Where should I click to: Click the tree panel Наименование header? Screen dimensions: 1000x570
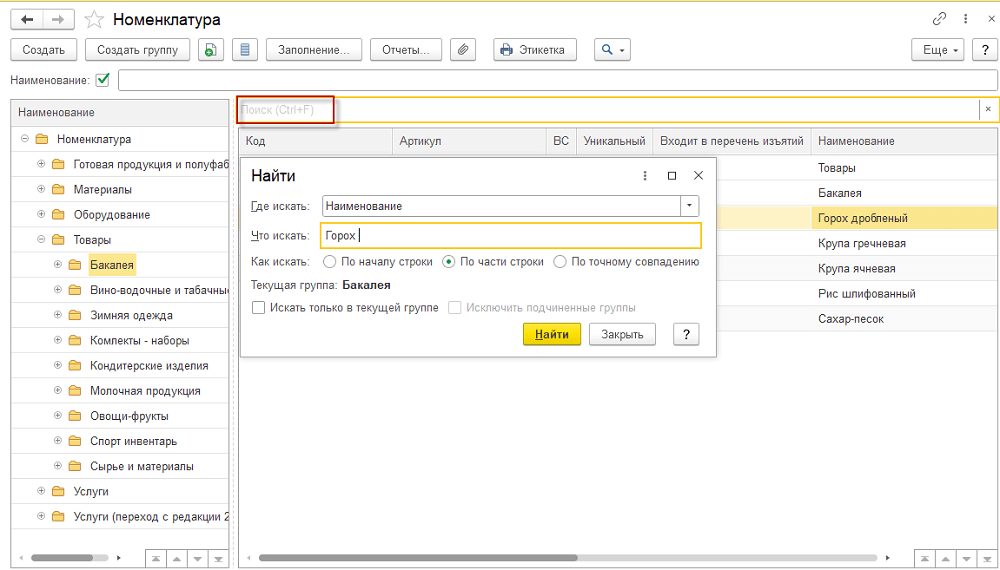click(x=120, y=112)
